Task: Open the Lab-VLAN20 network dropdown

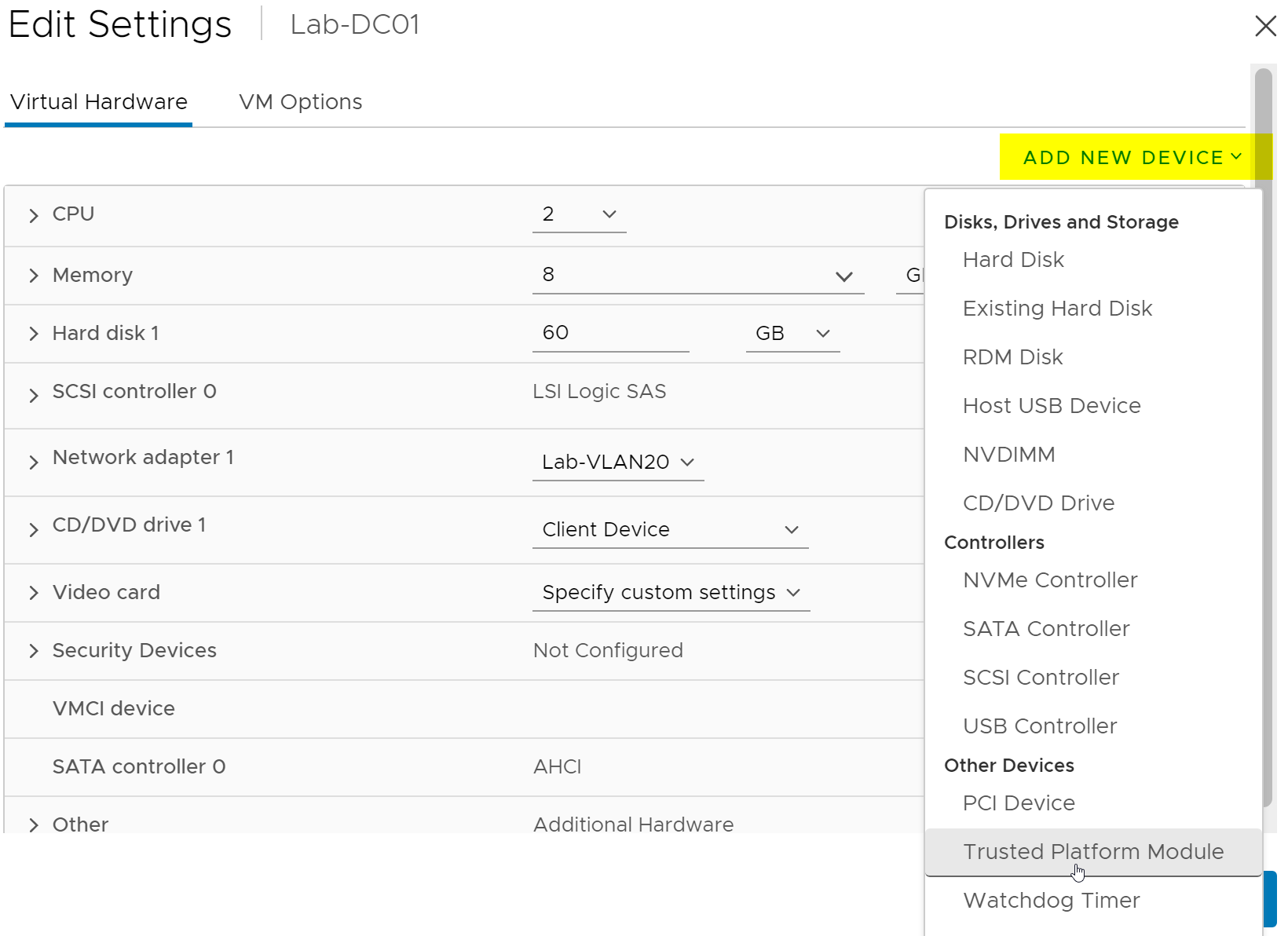Action: (x=618, y=462)
